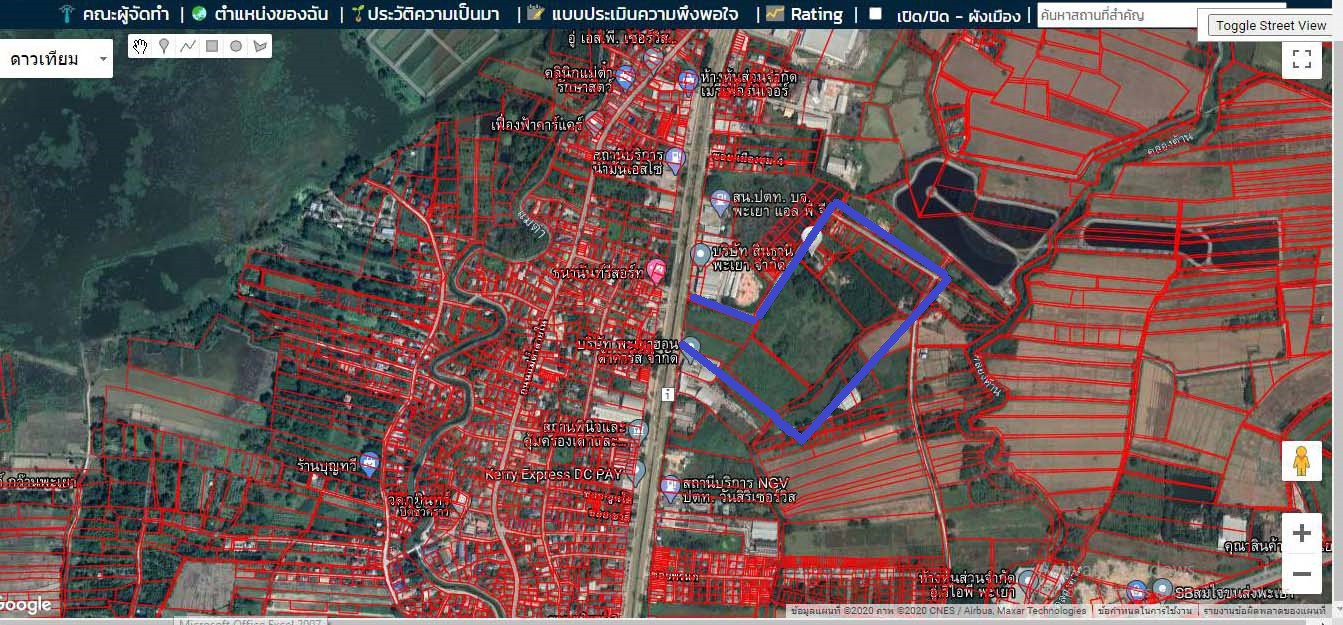Screen dimensions: 1343x625
Task: Open the สน.ปตท. พะเยา แอล พี จี marker
Action: coord(720,202)
